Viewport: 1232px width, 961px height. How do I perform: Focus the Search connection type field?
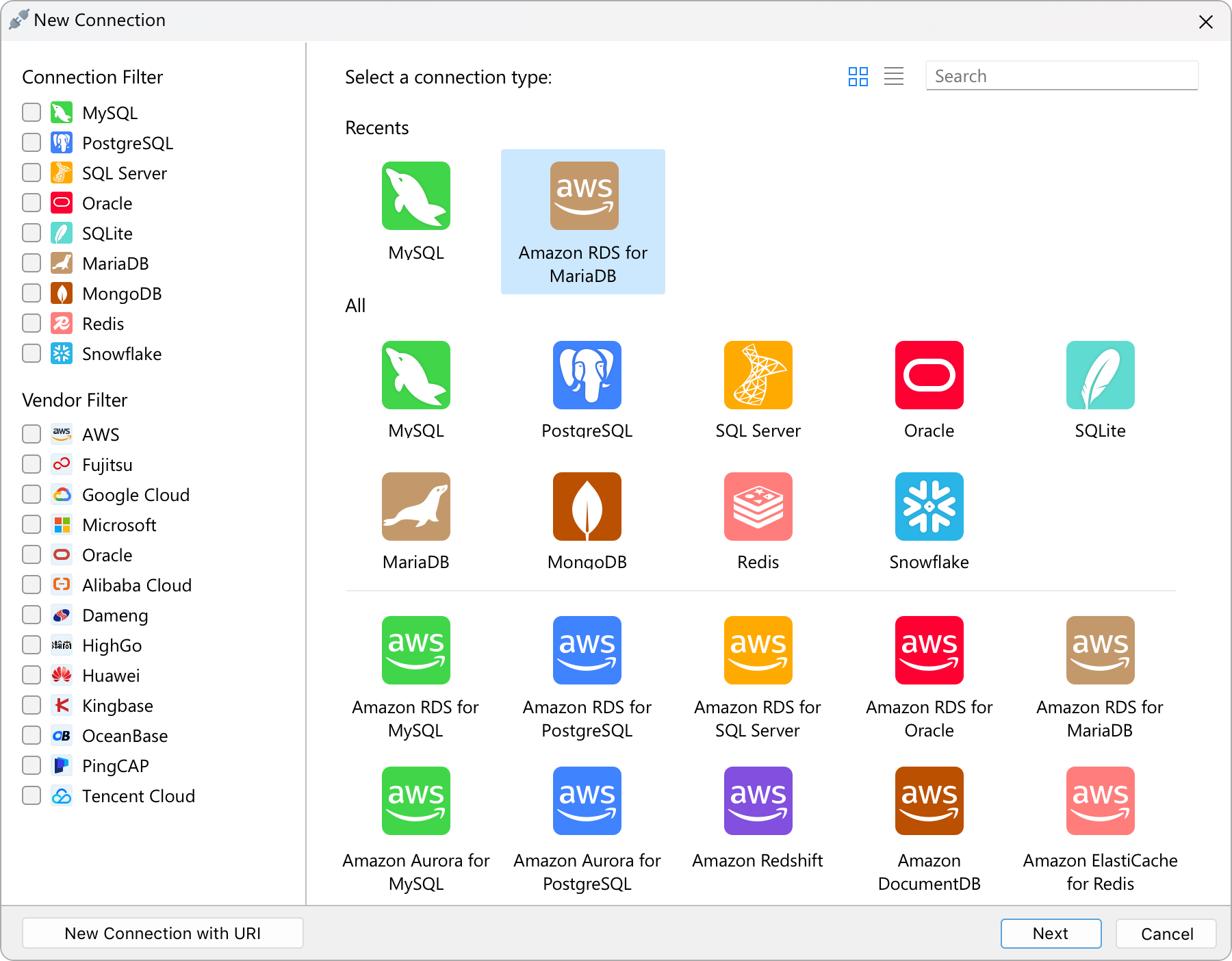[x=1061, y=76]
